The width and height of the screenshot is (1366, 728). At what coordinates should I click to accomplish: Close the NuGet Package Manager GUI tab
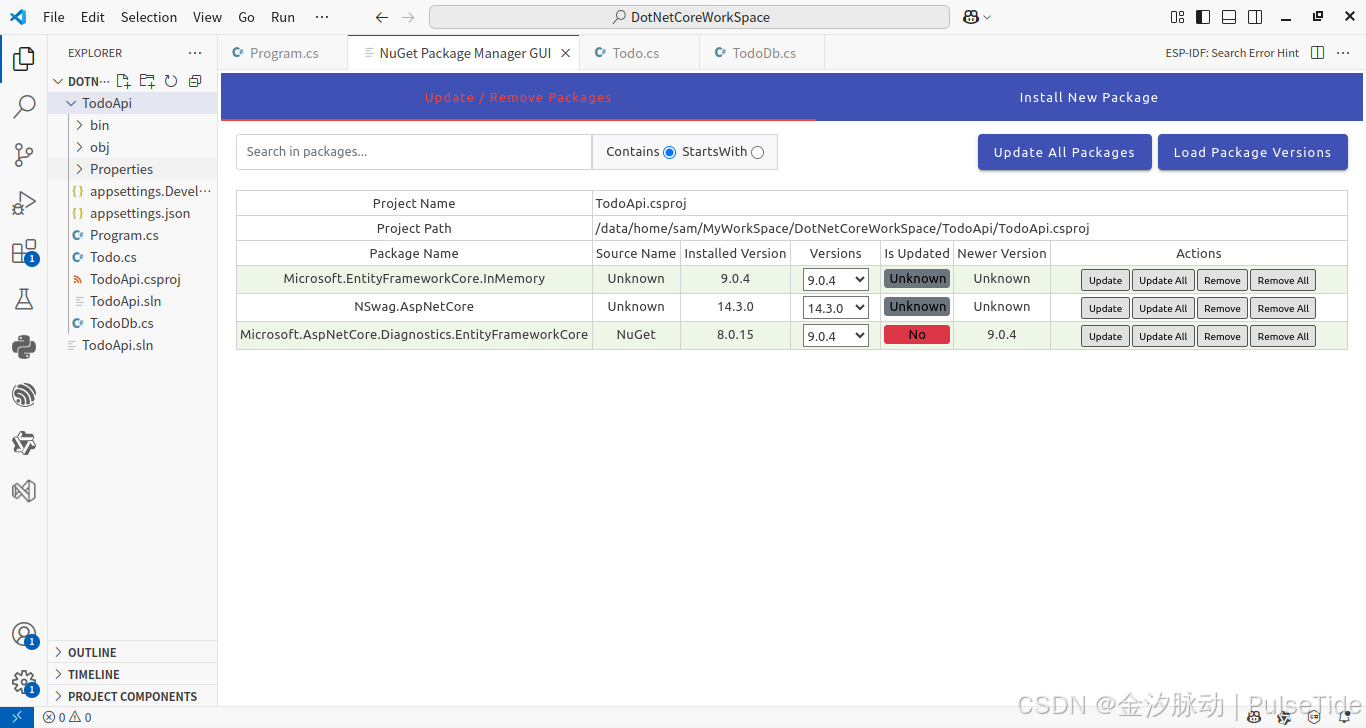click(x=565, y=53)
